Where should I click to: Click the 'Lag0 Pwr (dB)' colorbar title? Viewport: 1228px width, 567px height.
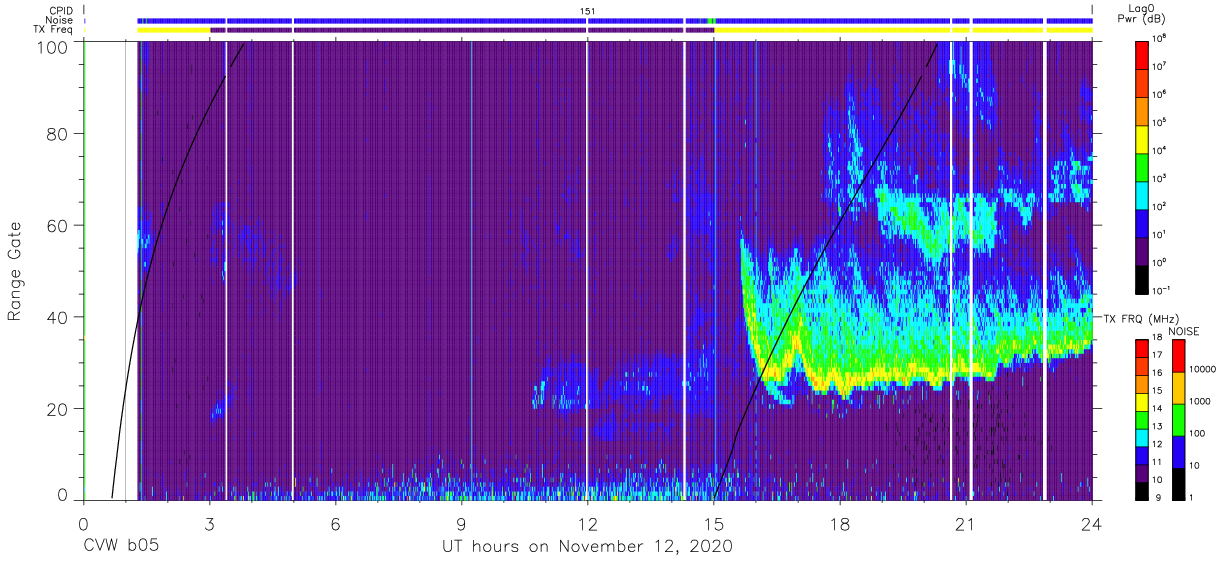coord(1142,14)
